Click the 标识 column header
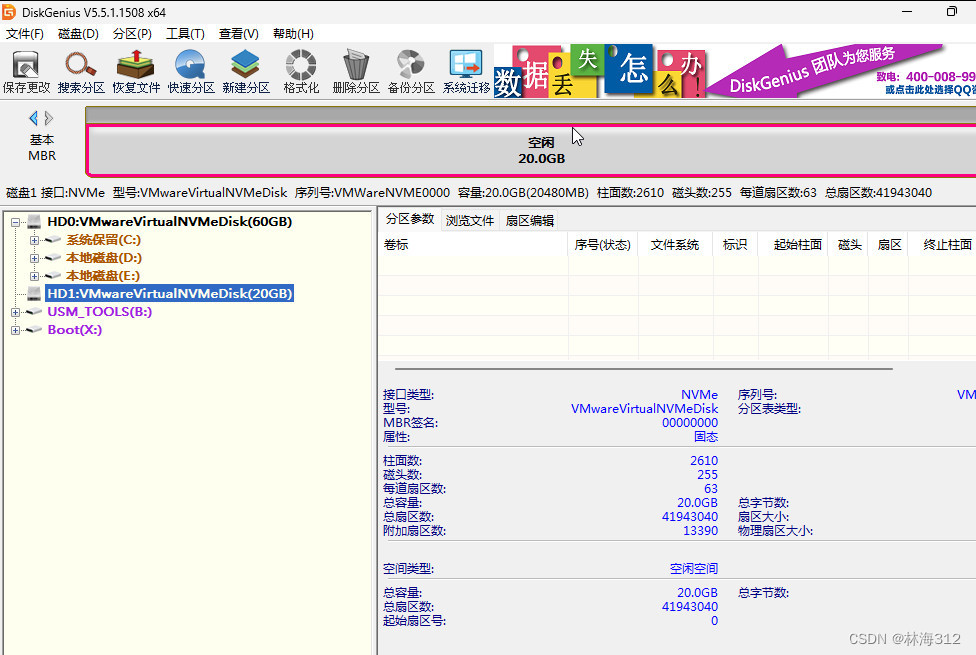 (735, 245)
